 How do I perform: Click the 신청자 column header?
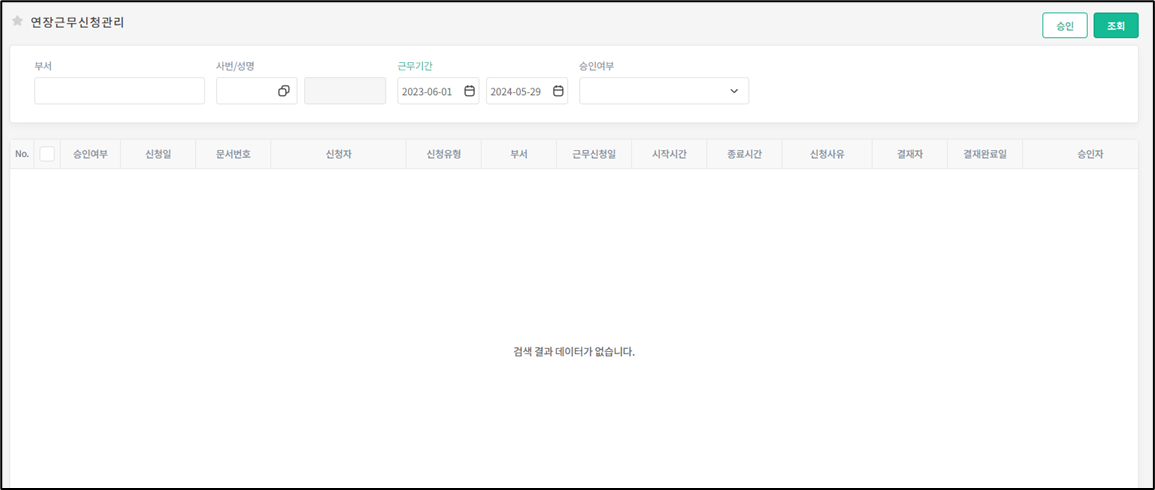pyautogui.click(x=338, y=155)
